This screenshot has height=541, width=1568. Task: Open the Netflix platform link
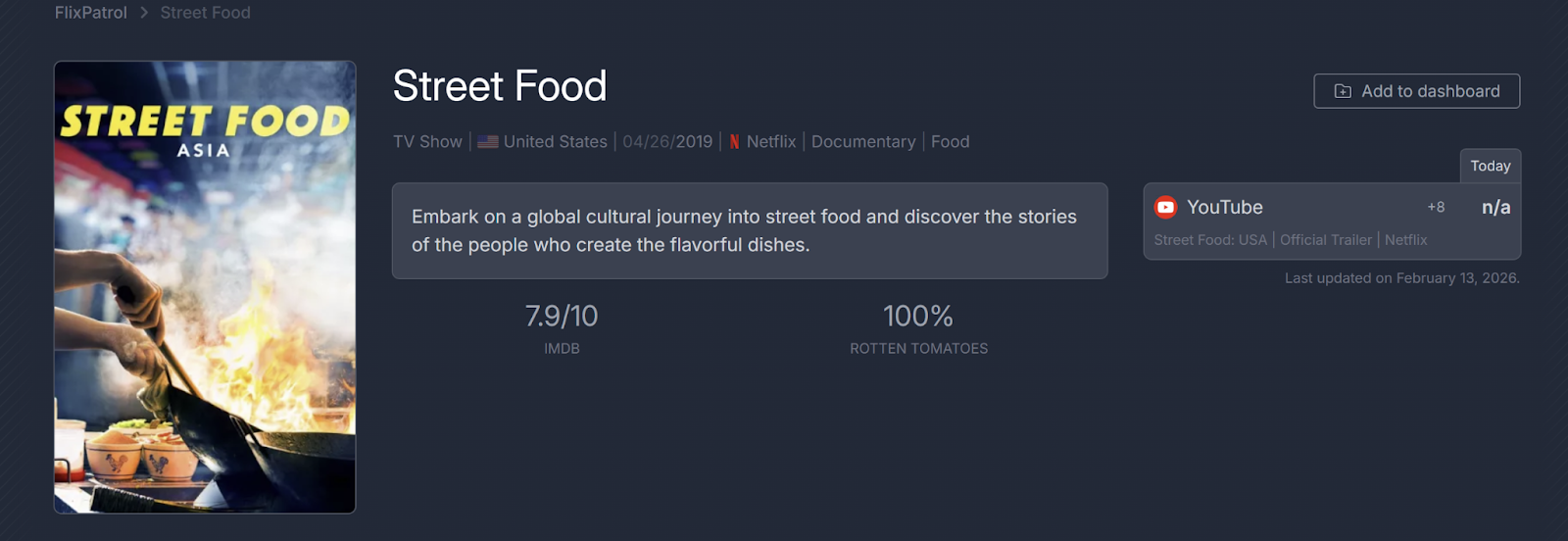tap(771, 142)
